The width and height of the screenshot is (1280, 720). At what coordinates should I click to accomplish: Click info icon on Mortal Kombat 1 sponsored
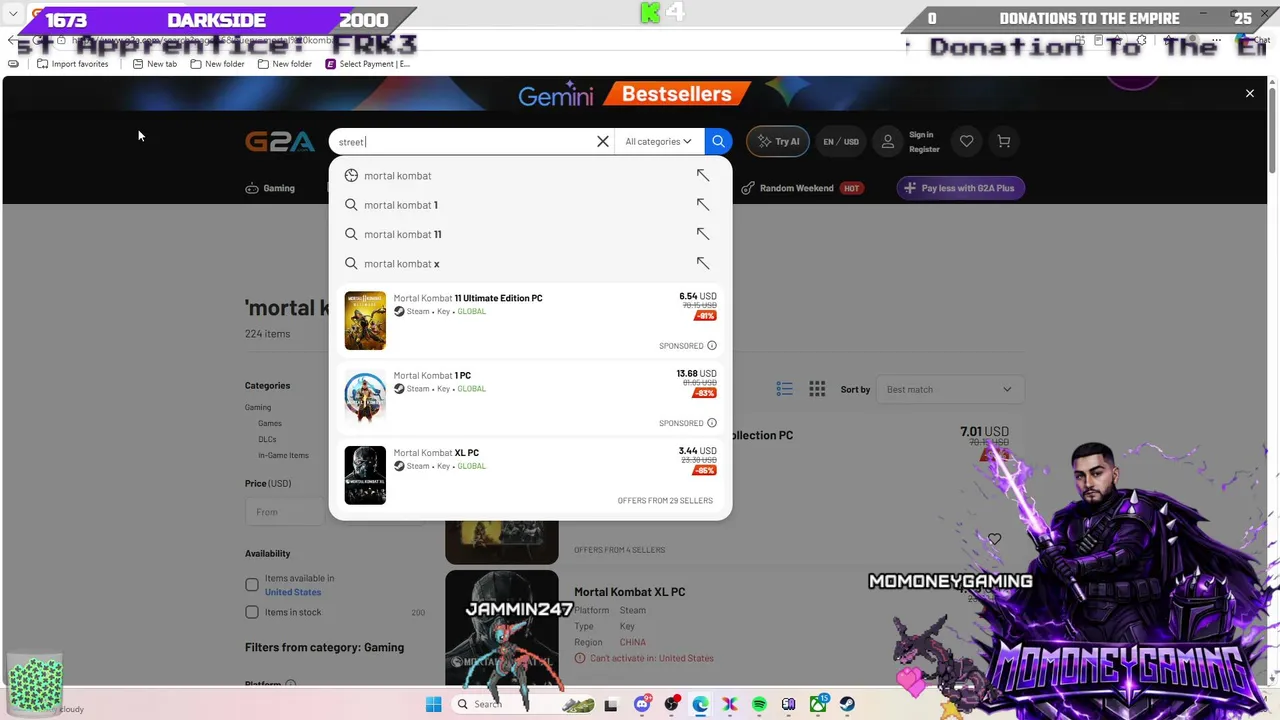(712, 423)
